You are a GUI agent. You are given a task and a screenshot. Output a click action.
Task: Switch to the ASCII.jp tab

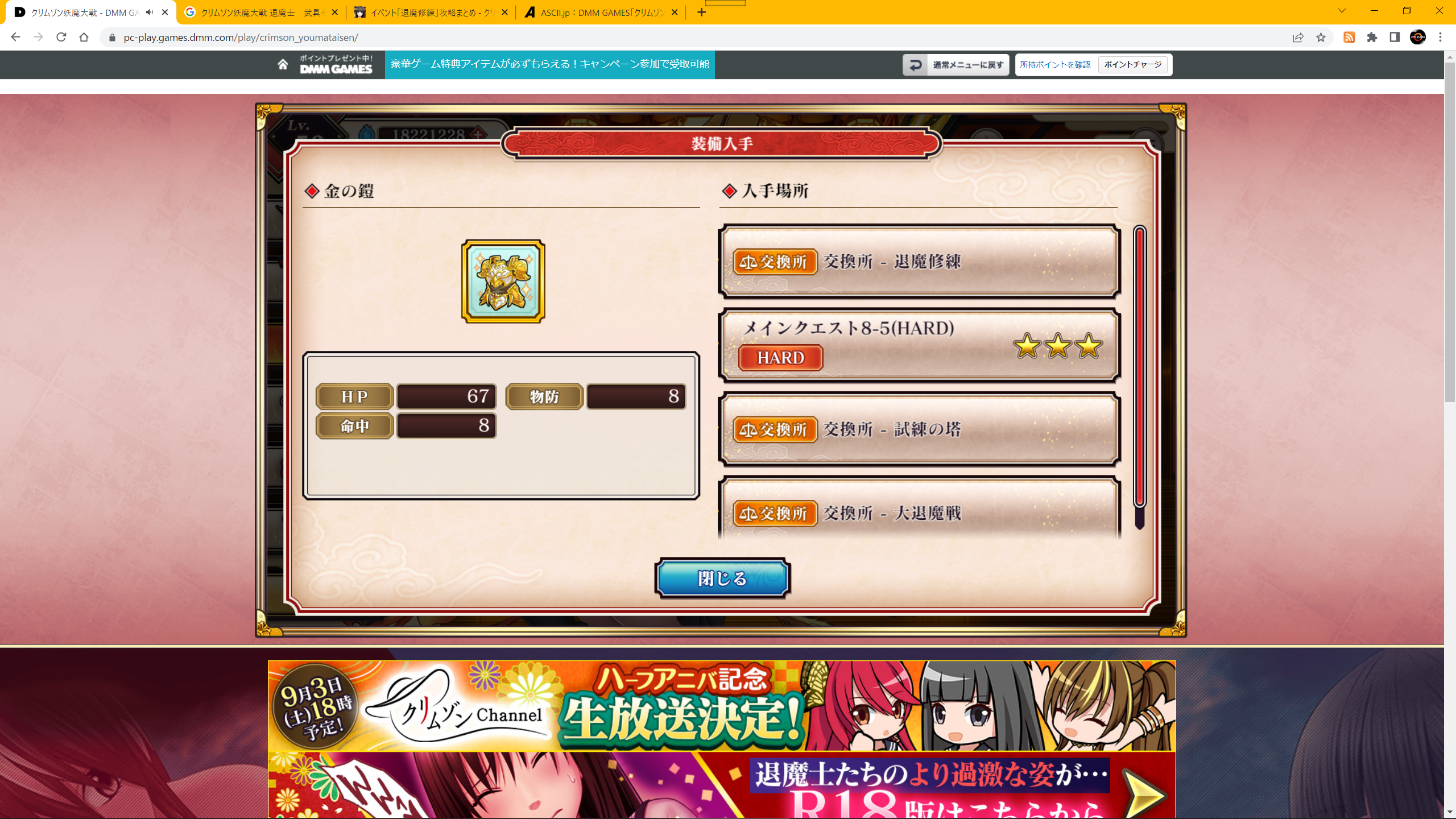tap(602, 13)
